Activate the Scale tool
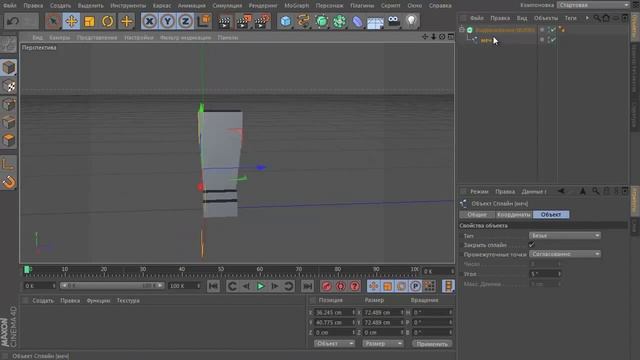 pyautogui.click(x=89, y=21)
